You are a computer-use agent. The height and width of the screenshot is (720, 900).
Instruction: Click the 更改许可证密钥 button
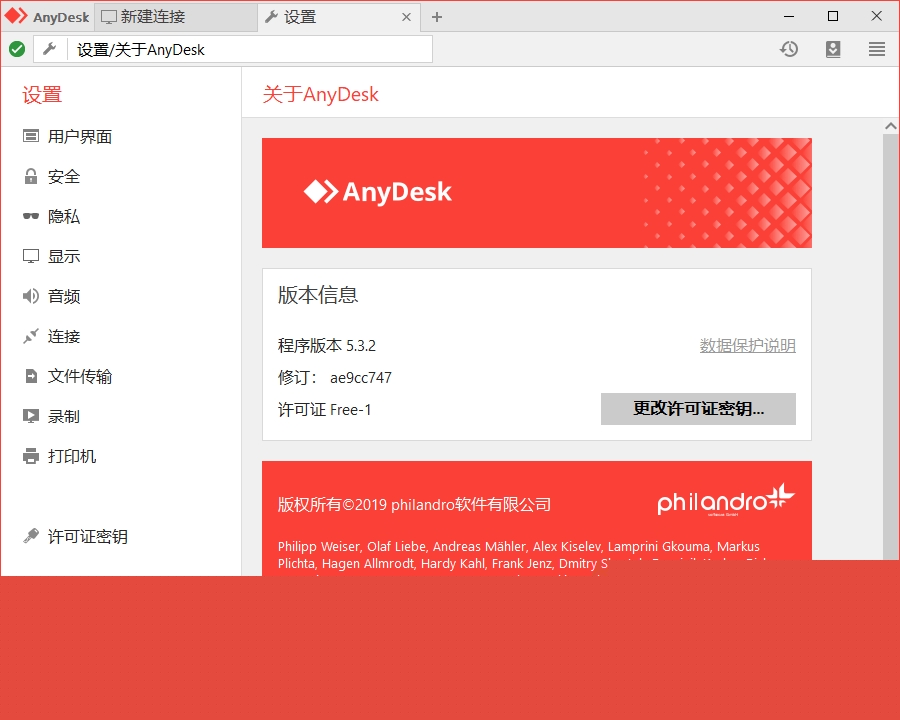[x=697, y=409]
